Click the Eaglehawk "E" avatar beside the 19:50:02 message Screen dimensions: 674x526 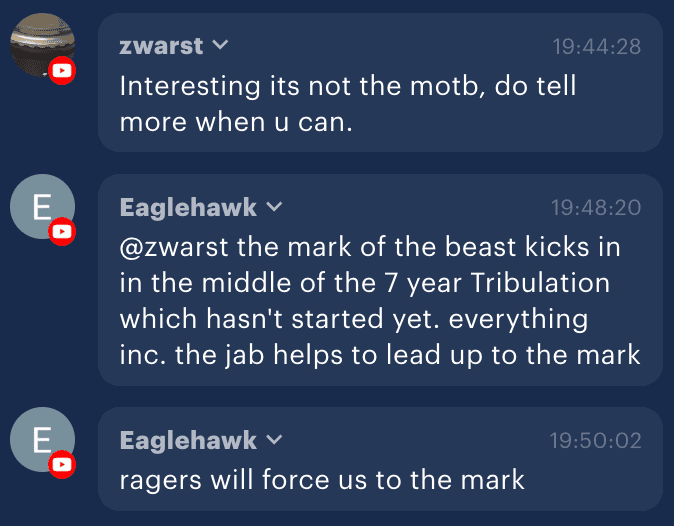(x=41, y=440)
